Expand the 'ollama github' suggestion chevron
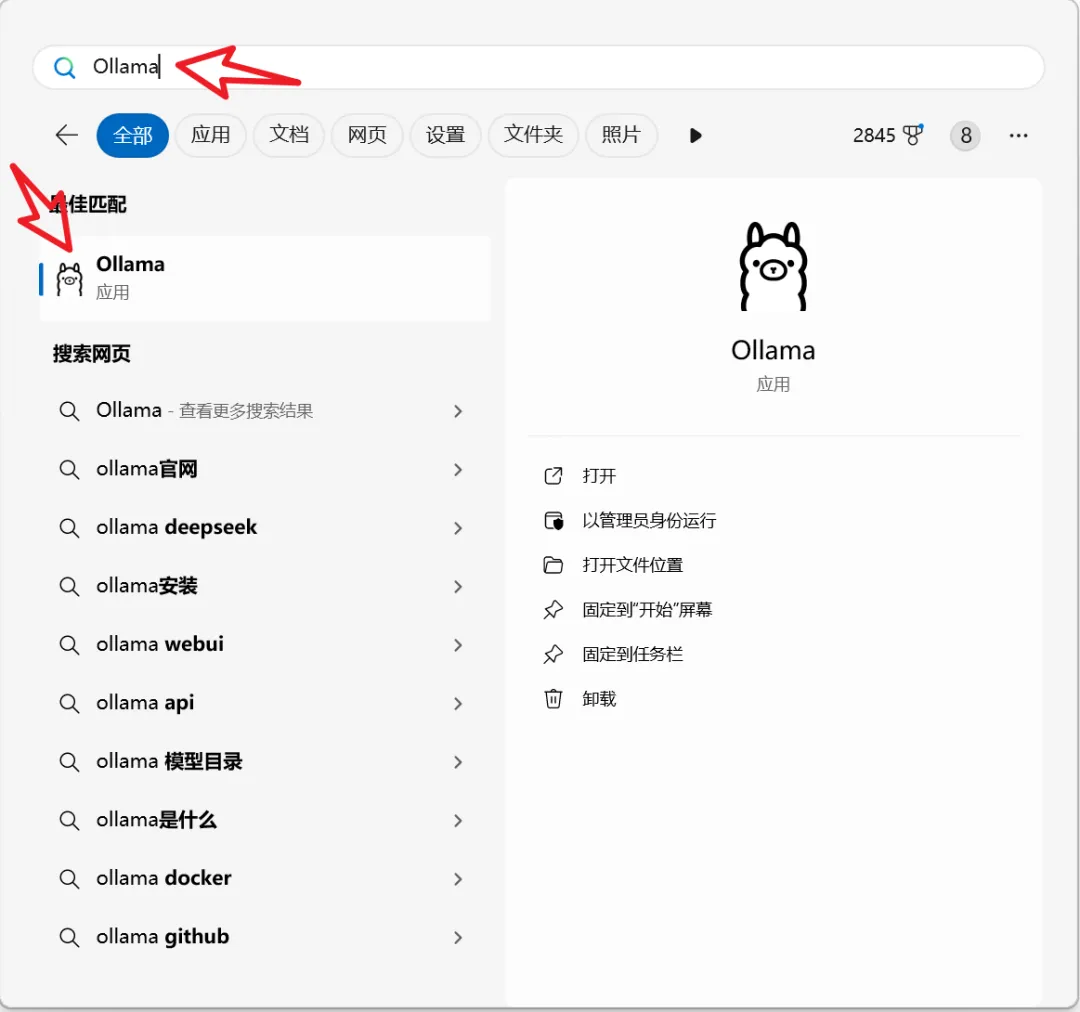Image resolution: width=1080 pixels, height=1012 pixels. [x=458, y=937]
